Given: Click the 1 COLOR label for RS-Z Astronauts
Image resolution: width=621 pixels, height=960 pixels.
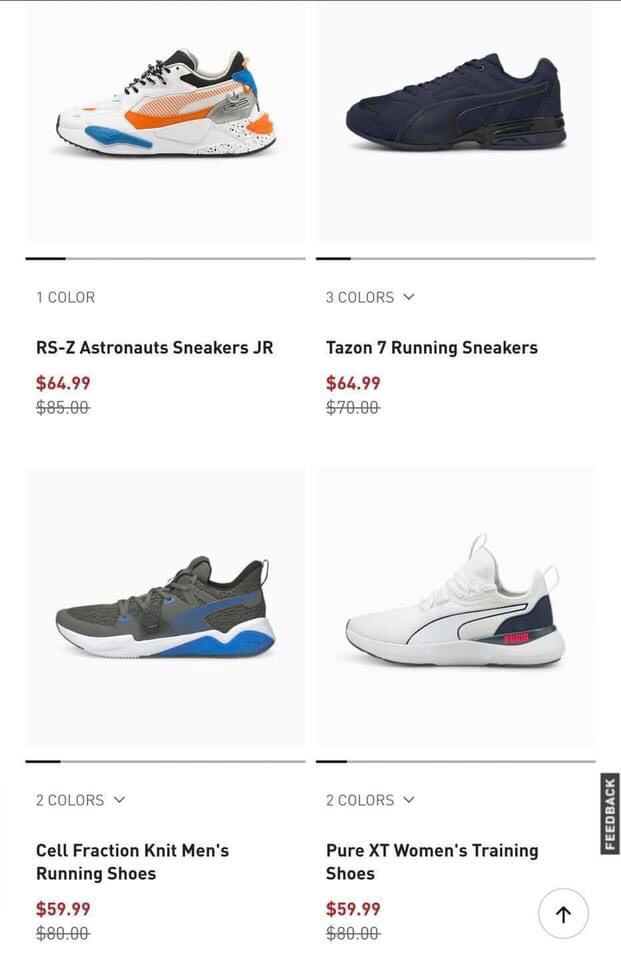Looking at the screenshot, I should 66,298.
